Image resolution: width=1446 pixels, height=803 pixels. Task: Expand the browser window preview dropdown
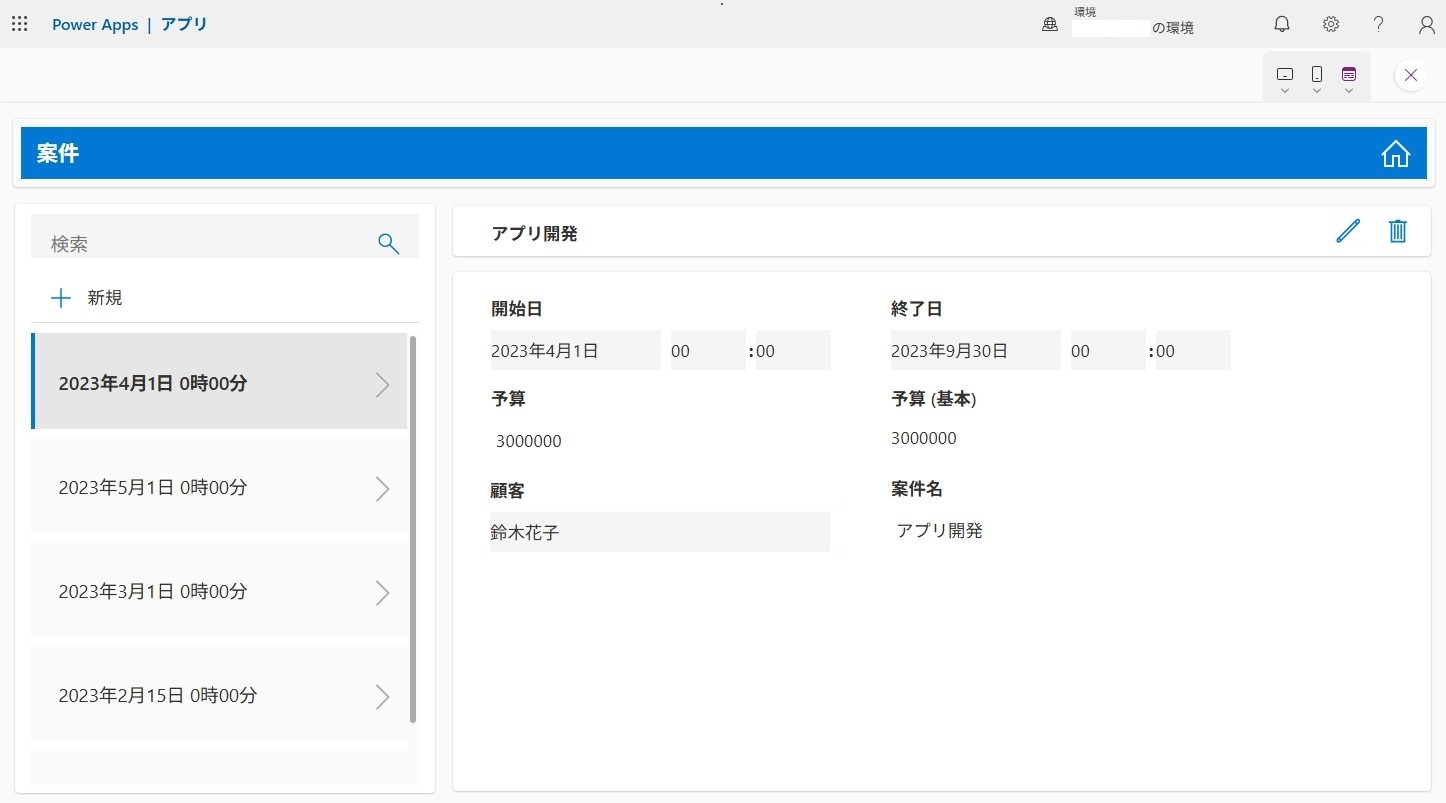(1349, 78)
